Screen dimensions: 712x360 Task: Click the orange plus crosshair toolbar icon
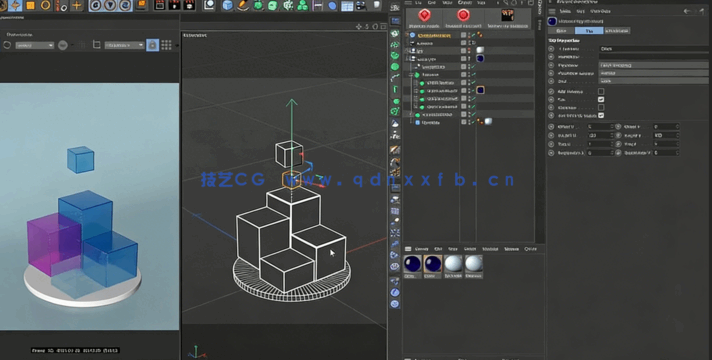pyautogui.click(x=77, y=5)
